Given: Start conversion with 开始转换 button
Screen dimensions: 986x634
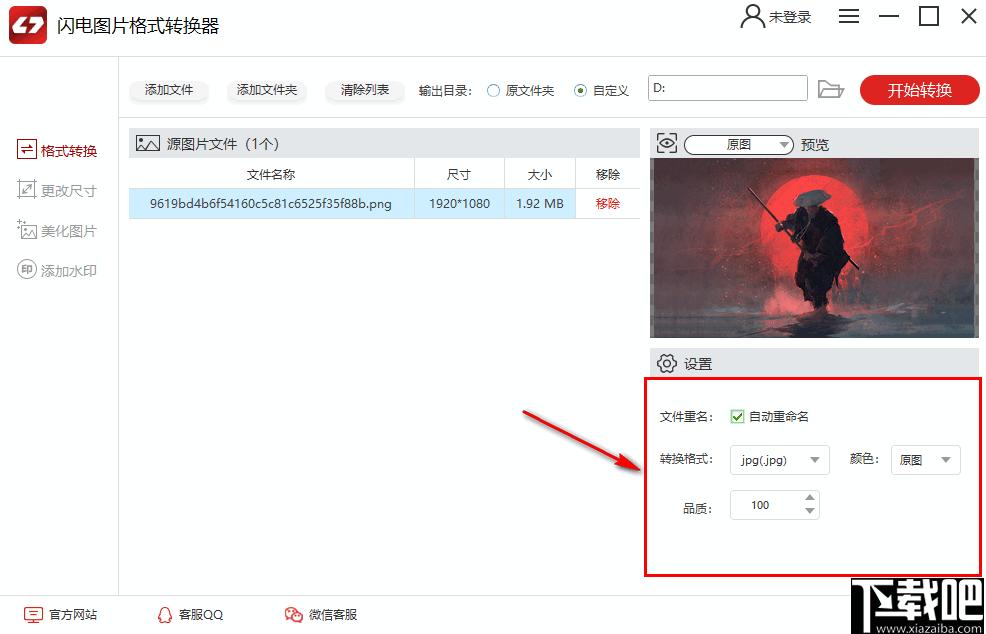Looking at the screenshot, I should coord(919,90).
